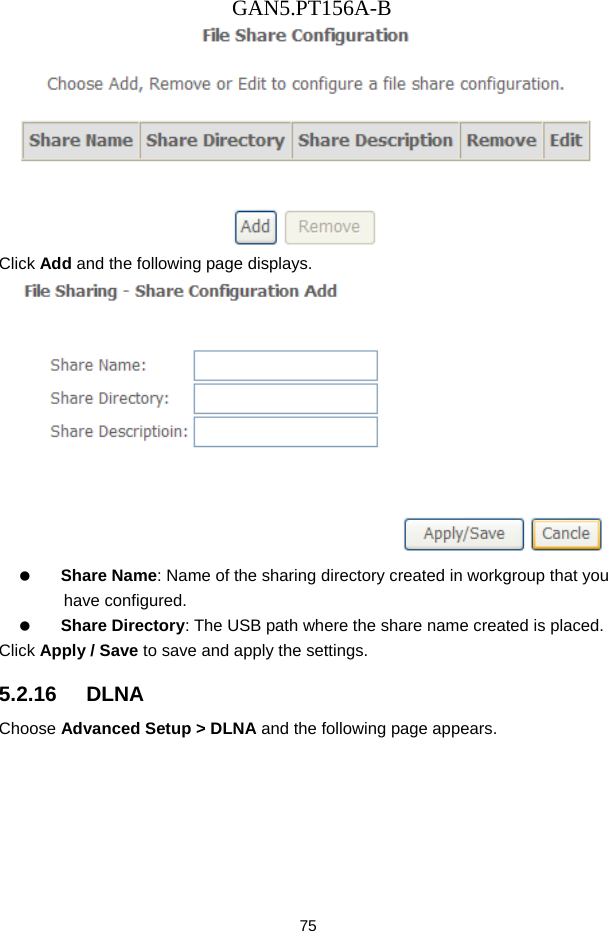Click inside the Share Name input field

click(x=285, y=365)
